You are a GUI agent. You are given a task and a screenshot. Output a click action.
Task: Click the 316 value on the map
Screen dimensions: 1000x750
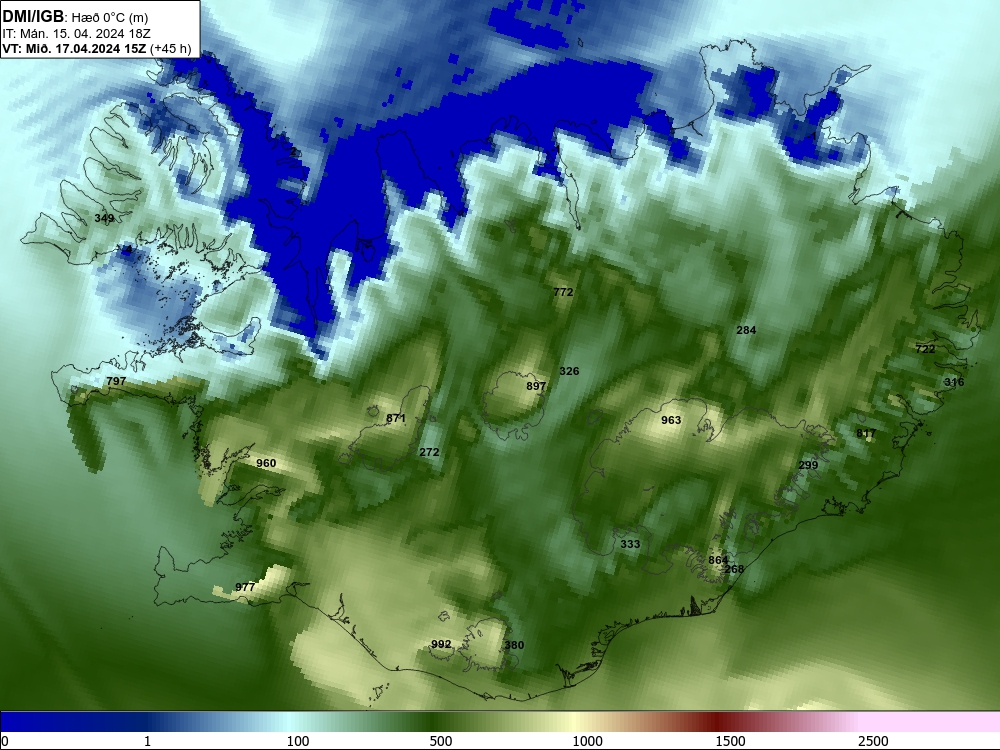pos(954,382)
